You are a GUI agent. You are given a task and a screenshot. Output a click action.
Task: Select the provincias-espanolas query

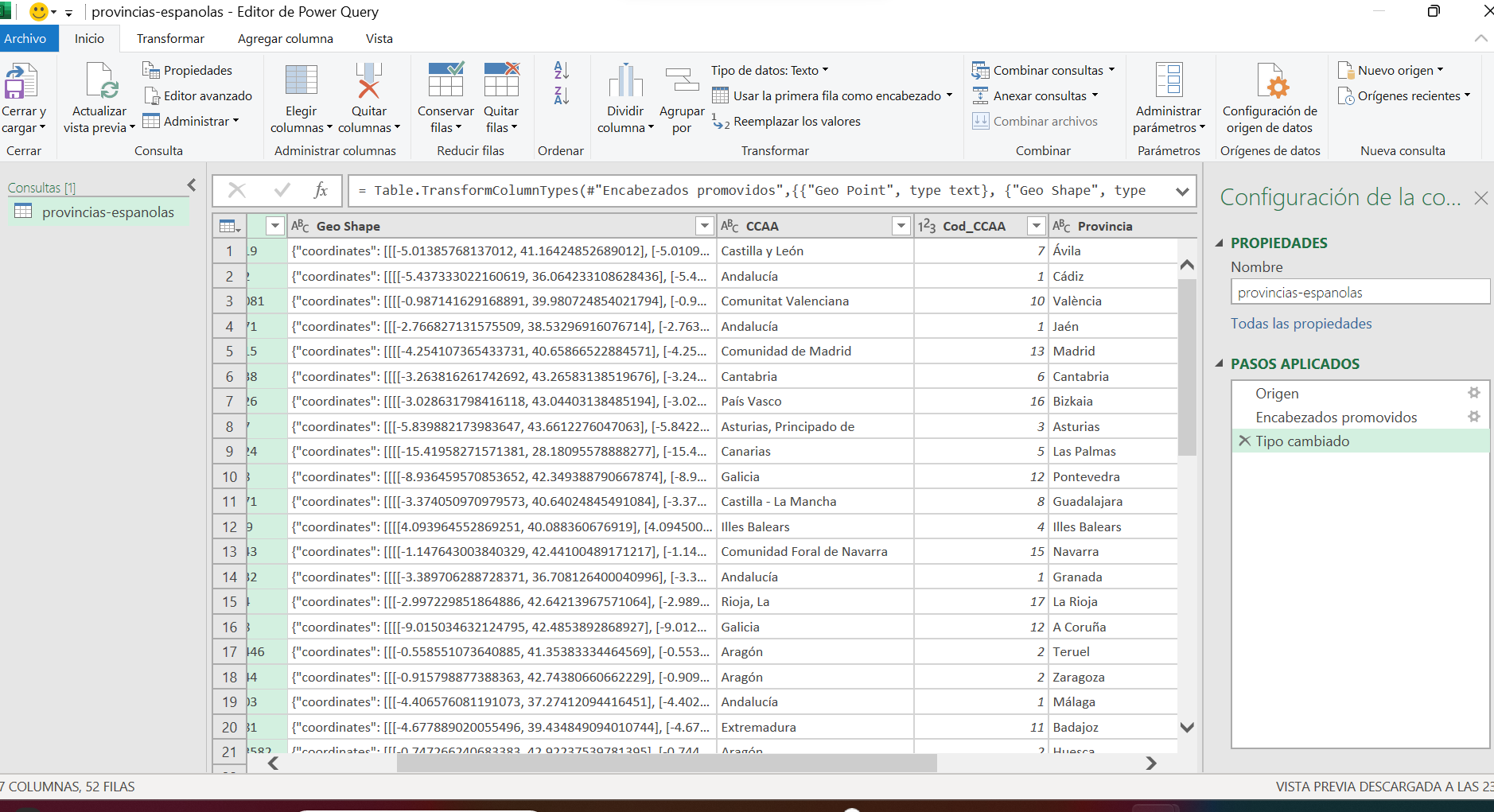pos(98,212)
